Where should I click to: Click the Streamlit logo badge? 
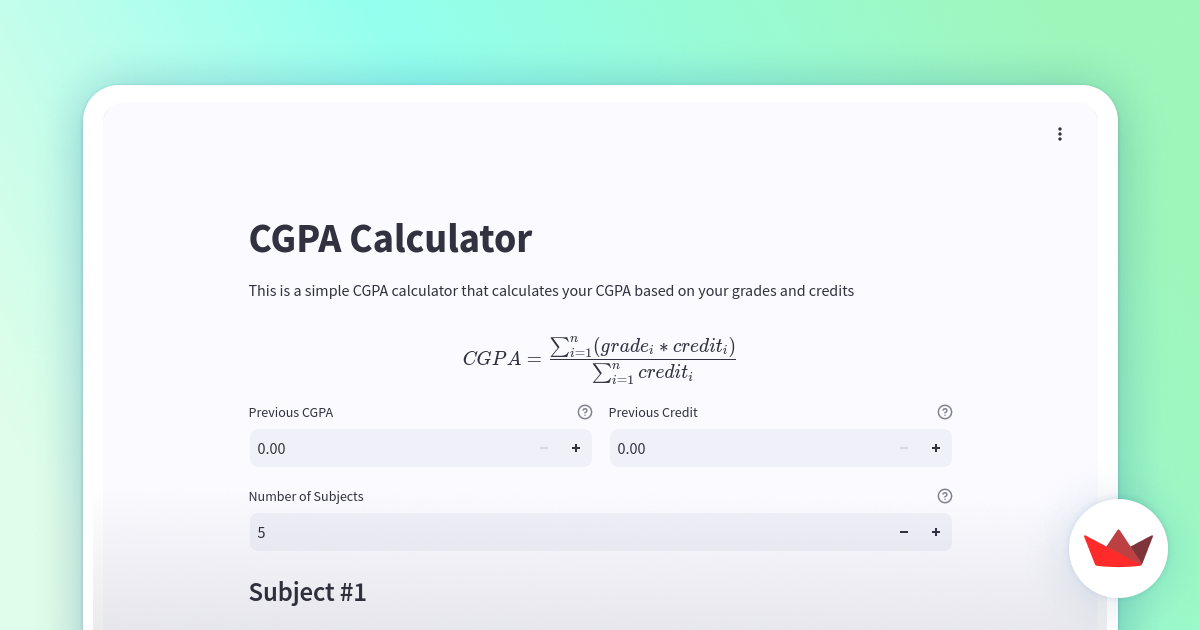pyautogui.click(x=1118, y=548)
